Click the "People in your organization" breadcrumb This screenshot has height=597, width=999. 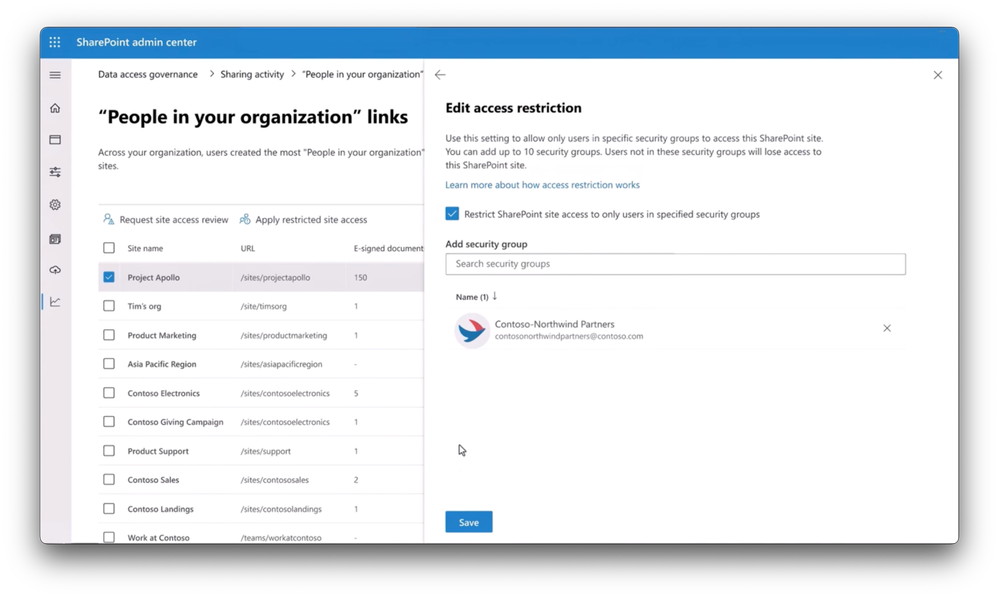tap(363, 75)
